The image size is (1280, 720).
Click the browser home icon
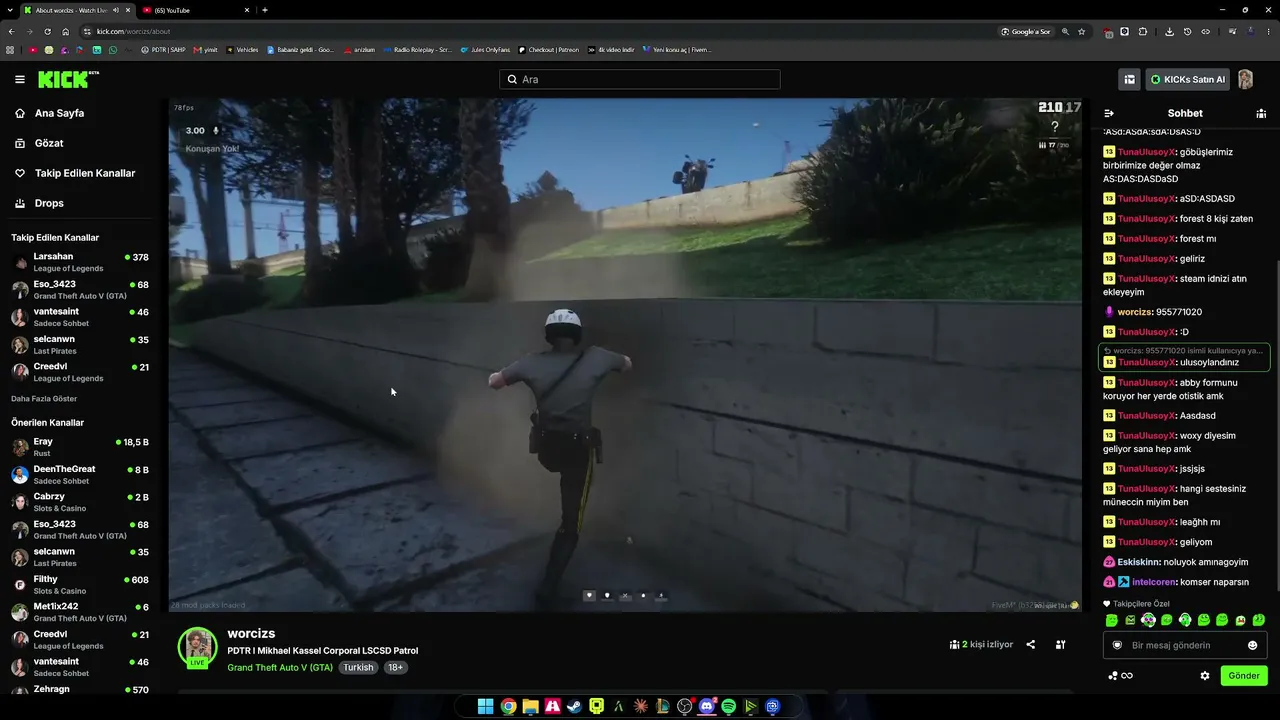tap(66, 32)
